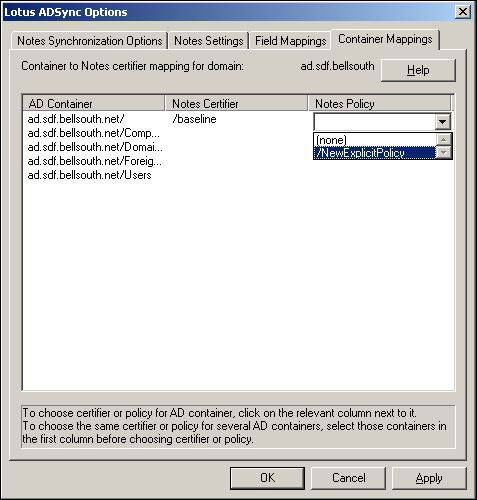This screenshot has width=477, height=500.
Task: Switch to Notes Synchronization Options tab
Action: click(89, 41)
